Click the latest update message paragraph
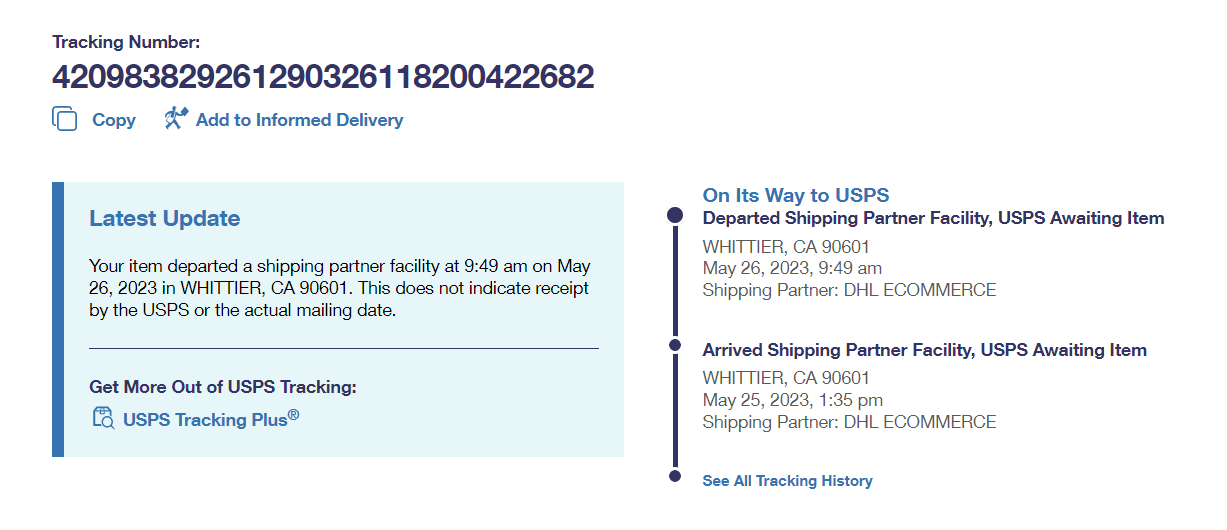 339,289
